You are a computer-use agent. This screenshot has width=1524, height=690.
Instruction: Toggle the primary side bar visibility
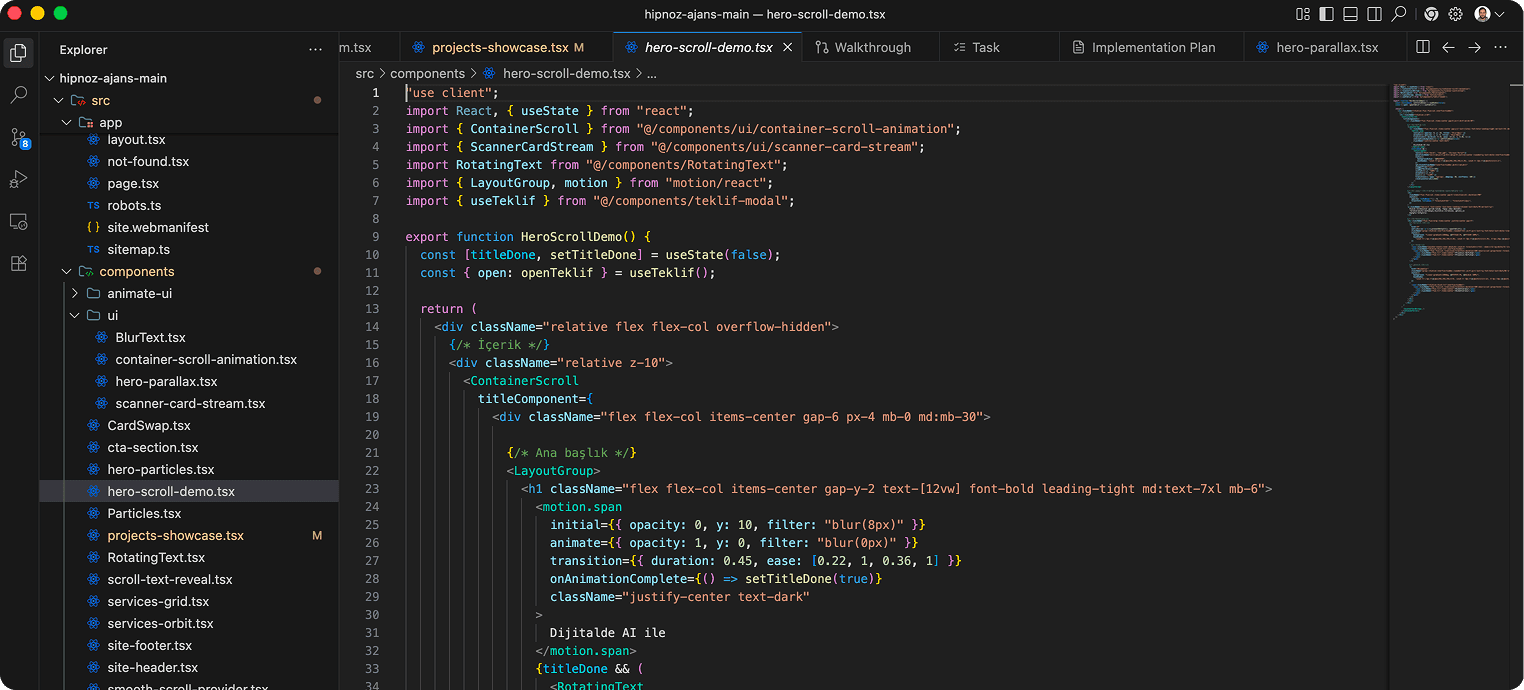tap(1327, 14)
